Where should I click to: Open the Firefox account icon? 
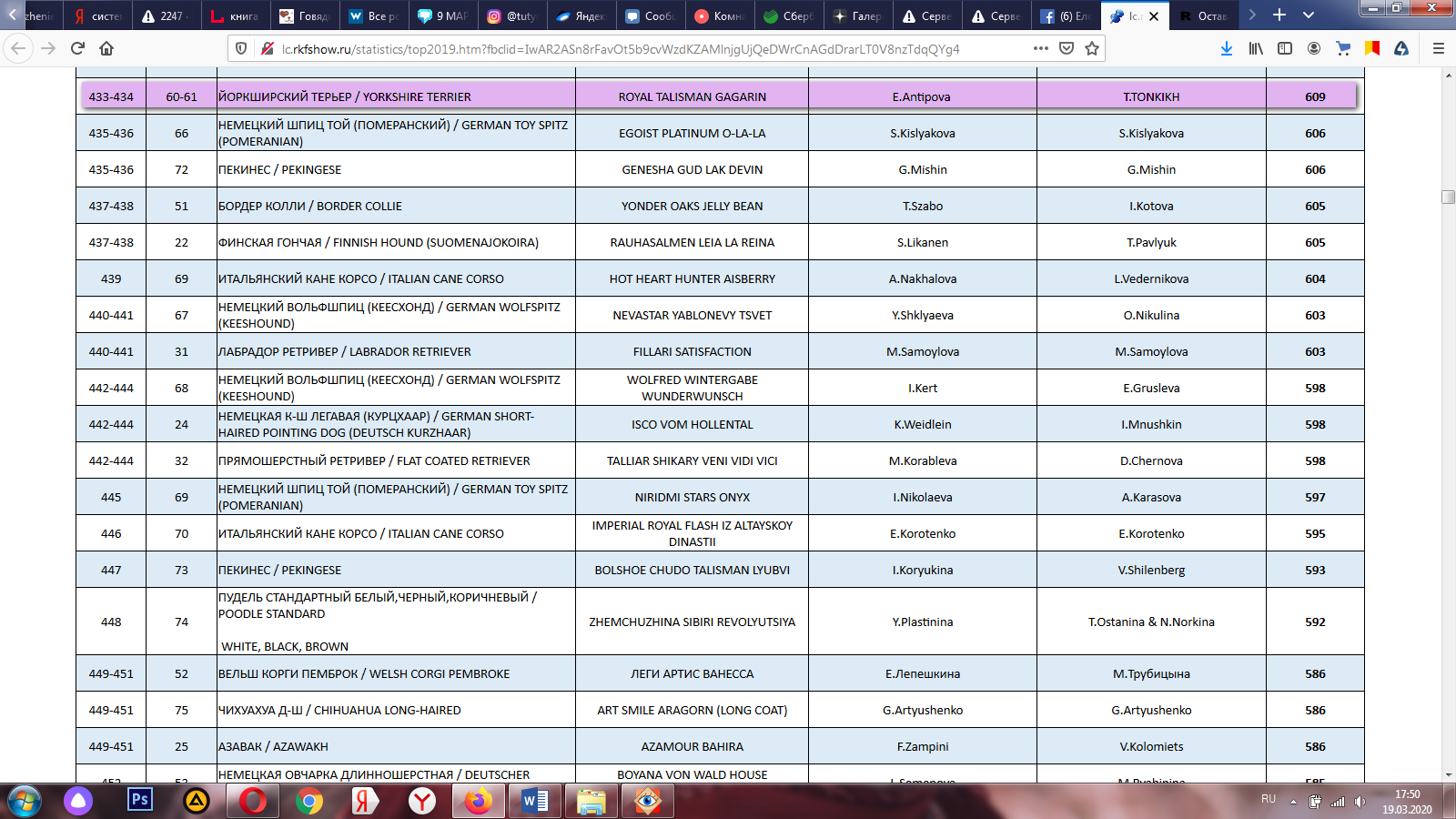coord(1314,48)
